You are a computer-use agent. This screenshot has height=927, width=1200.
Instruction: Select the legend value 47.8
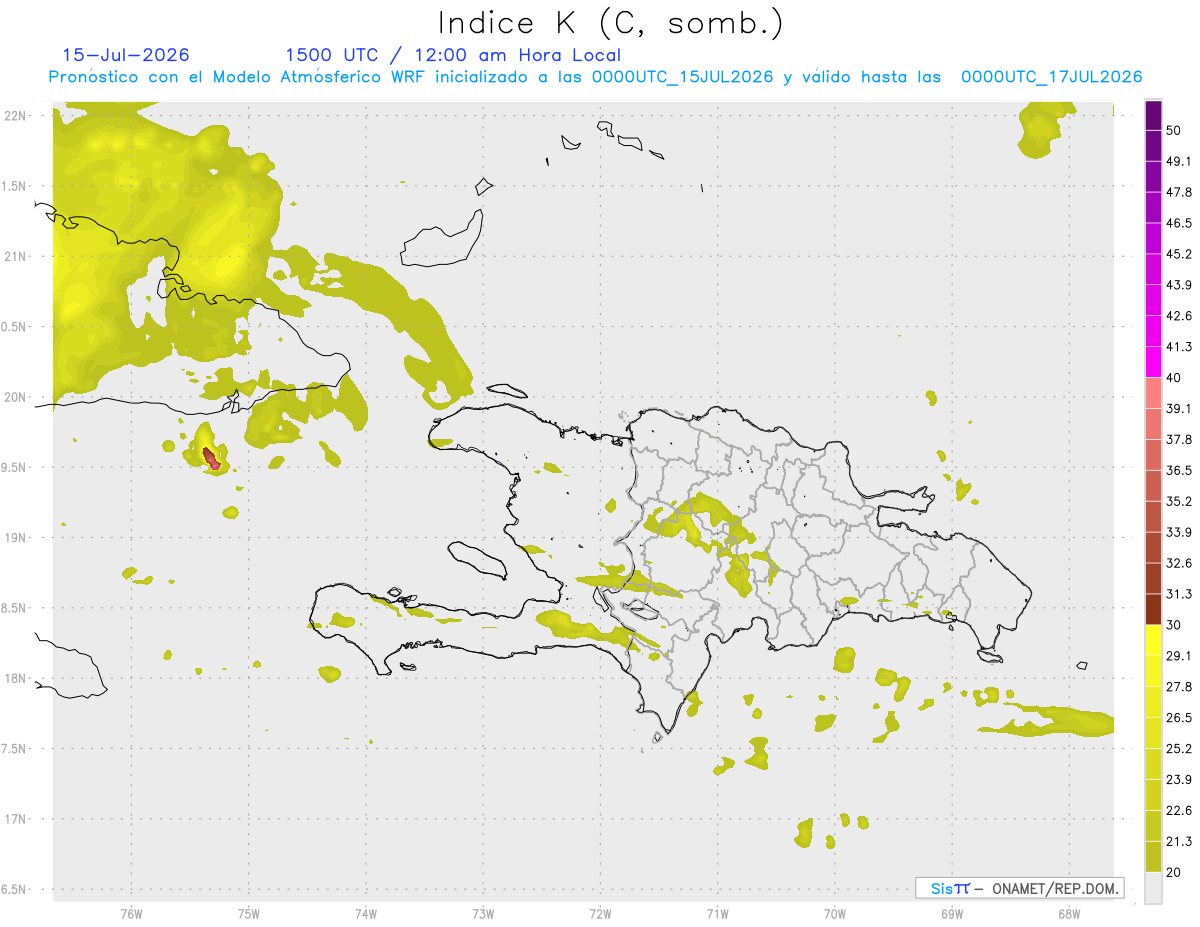[1179, 192]
